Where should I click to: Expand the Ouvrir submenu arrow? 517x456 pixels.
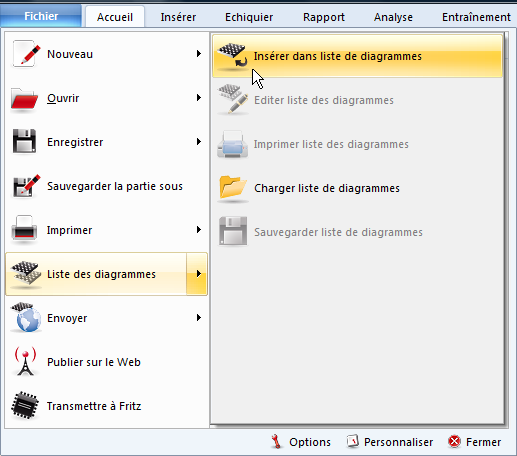(199, 98)
